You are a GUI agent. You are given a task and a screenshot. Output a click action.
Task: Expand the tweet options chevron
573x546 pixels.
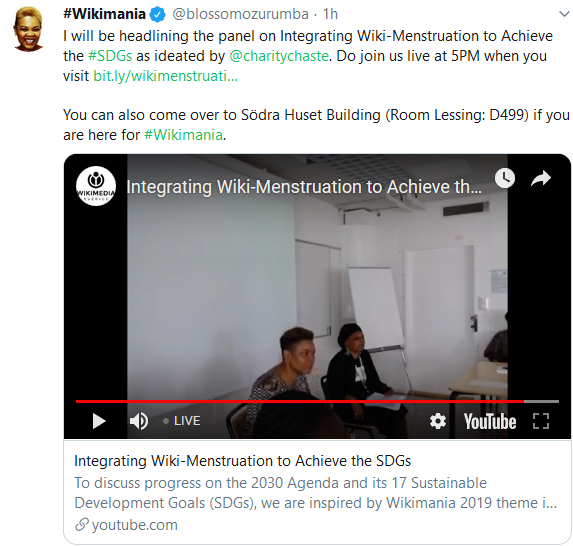click(564, 14)
